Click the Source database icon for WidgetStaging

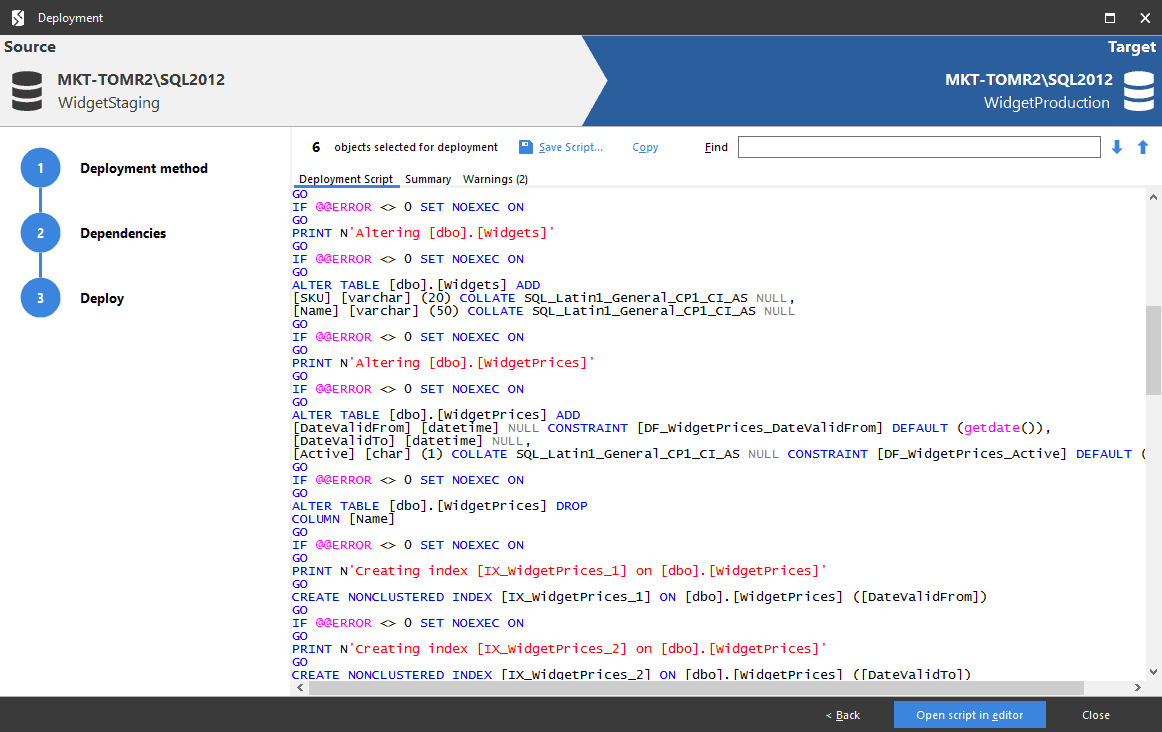click(x=26, y=90)
